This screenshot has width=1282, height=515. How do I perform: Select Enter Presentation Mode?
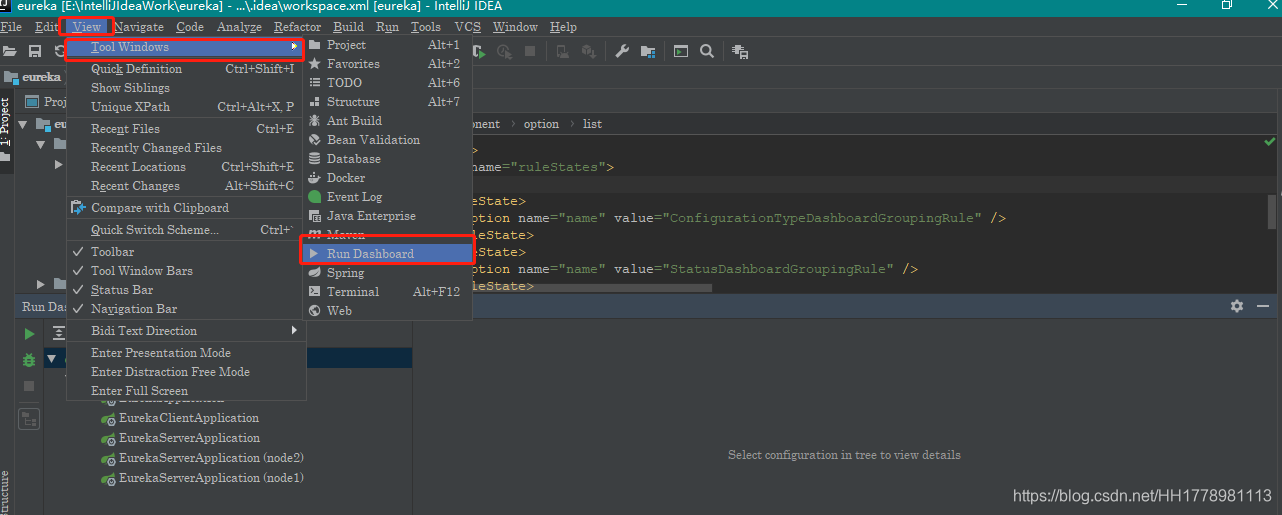185,353
